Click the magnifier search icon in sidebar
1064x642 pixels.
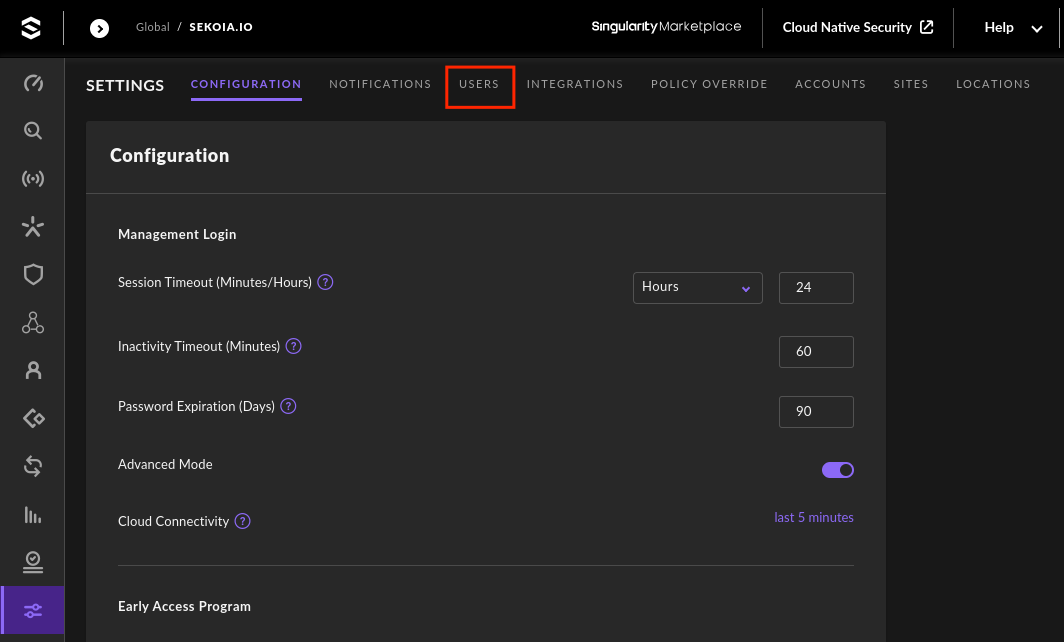click(33, 131)
